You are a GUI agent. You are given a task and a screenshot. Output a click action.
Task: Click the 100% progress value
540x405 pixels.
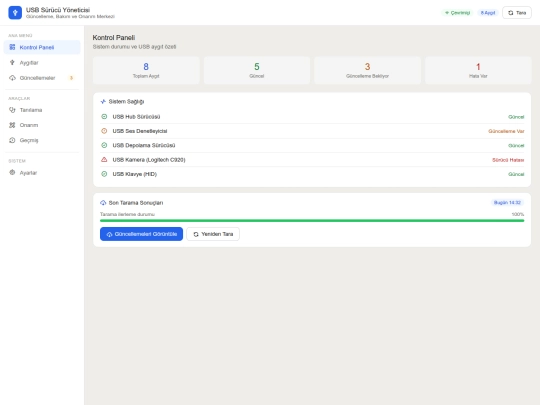click(x=518, y=214)
